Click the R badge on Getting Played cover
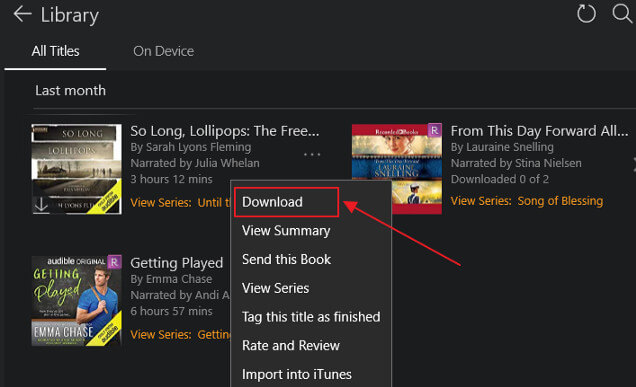The image size is (636, 387). (114, 262)
